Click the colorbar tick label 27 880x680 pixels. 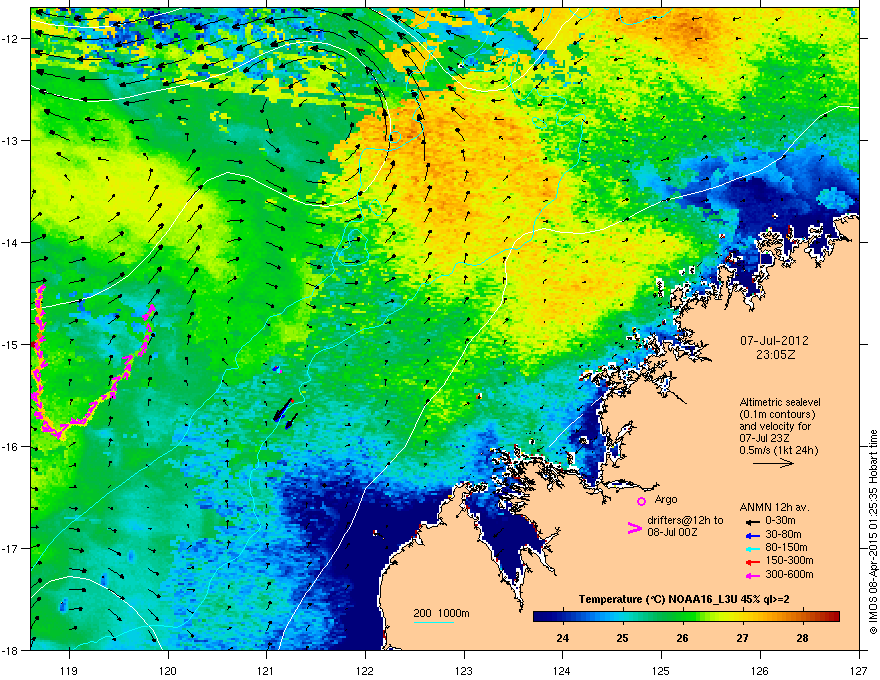[x=742, y=638]
